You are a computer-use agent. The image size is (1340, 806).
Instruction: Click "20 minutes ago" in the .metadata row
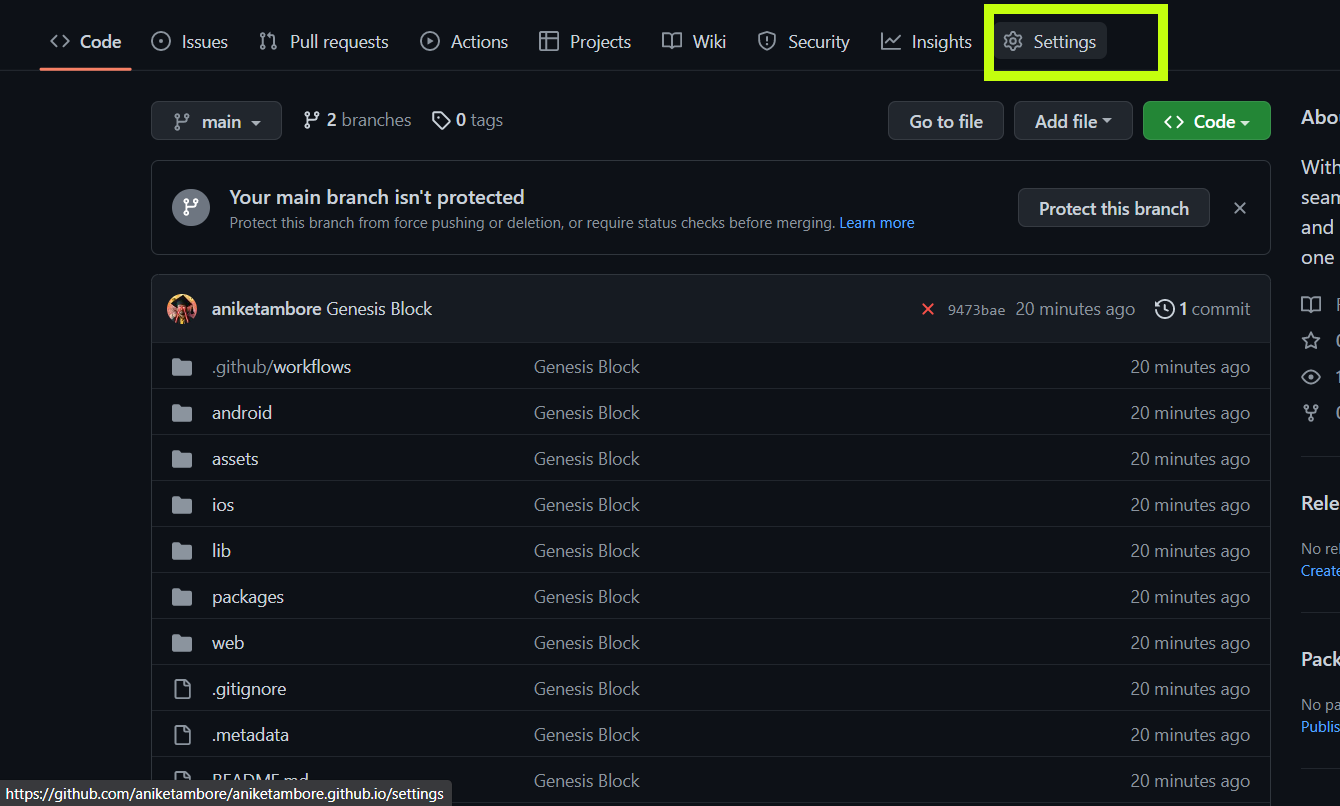coord(1190,735)
